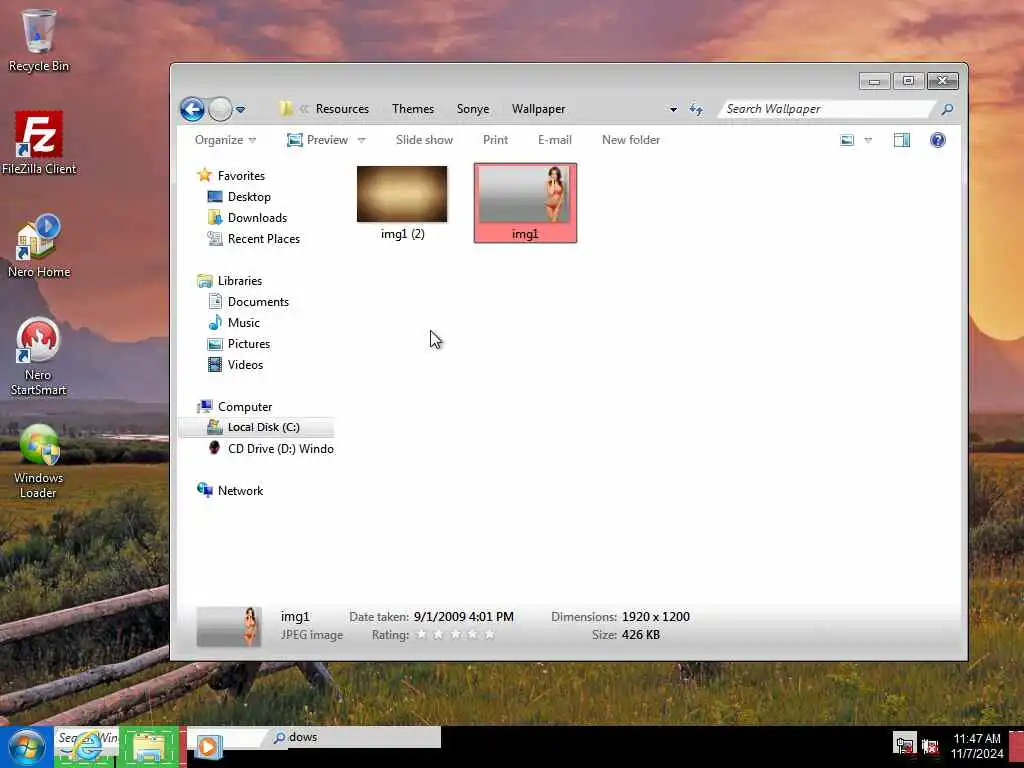The width and height of the screenshot is (1024, 768).
Task: Go back with the blue Back arrow
Action: pyautogui.click(x=192, y=109)
